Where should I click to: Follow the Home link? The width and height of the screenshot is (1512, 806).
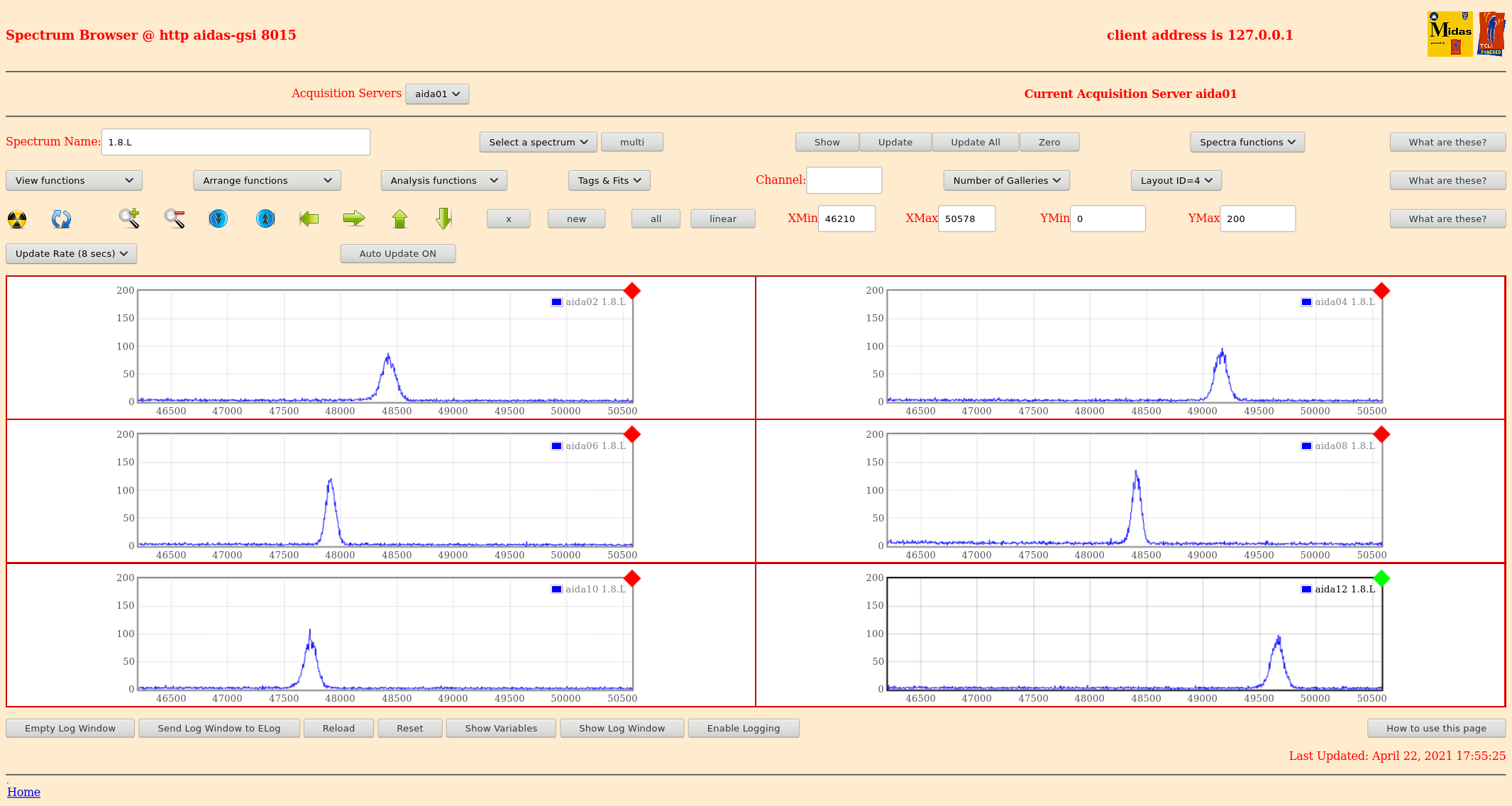point(23,792)
